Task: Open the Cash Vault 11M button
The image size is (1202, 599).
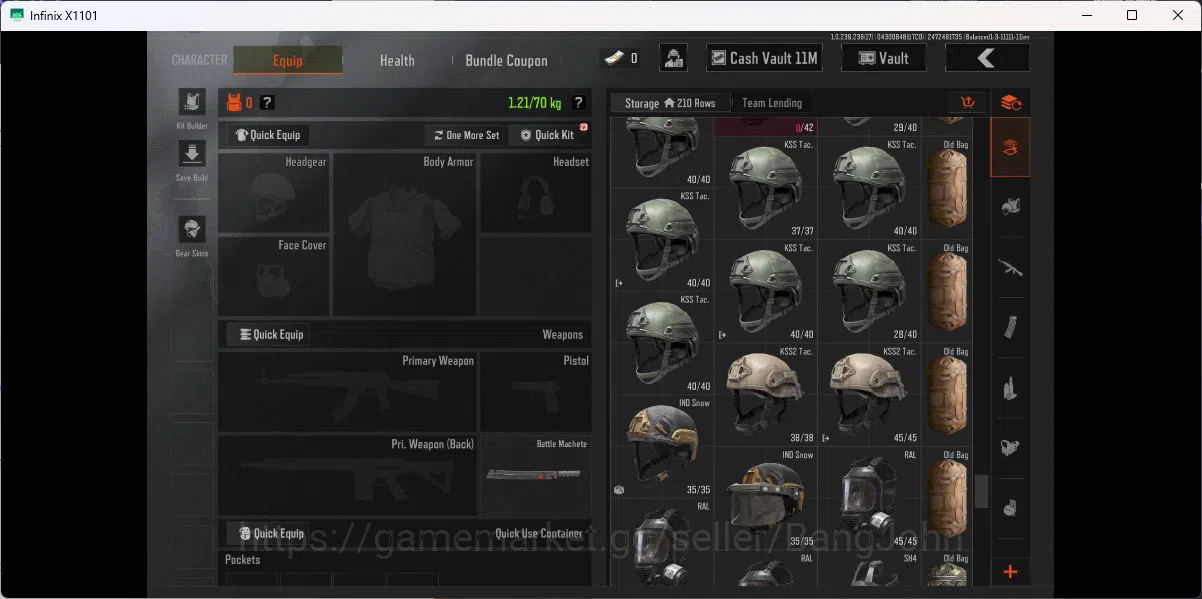Action: (765, 58)
